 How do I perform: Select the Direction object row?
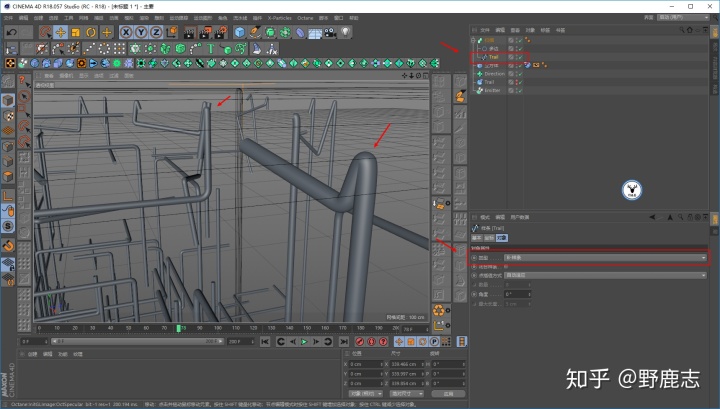pyautogui.click(x=494, y=73)
